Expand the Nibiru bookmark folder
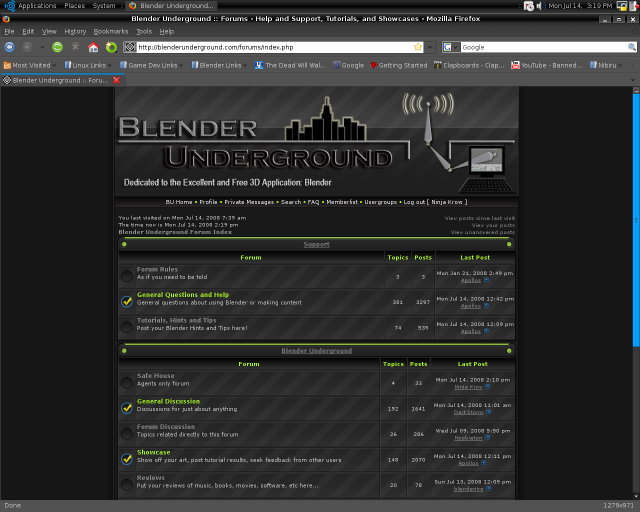 [606, 65]
